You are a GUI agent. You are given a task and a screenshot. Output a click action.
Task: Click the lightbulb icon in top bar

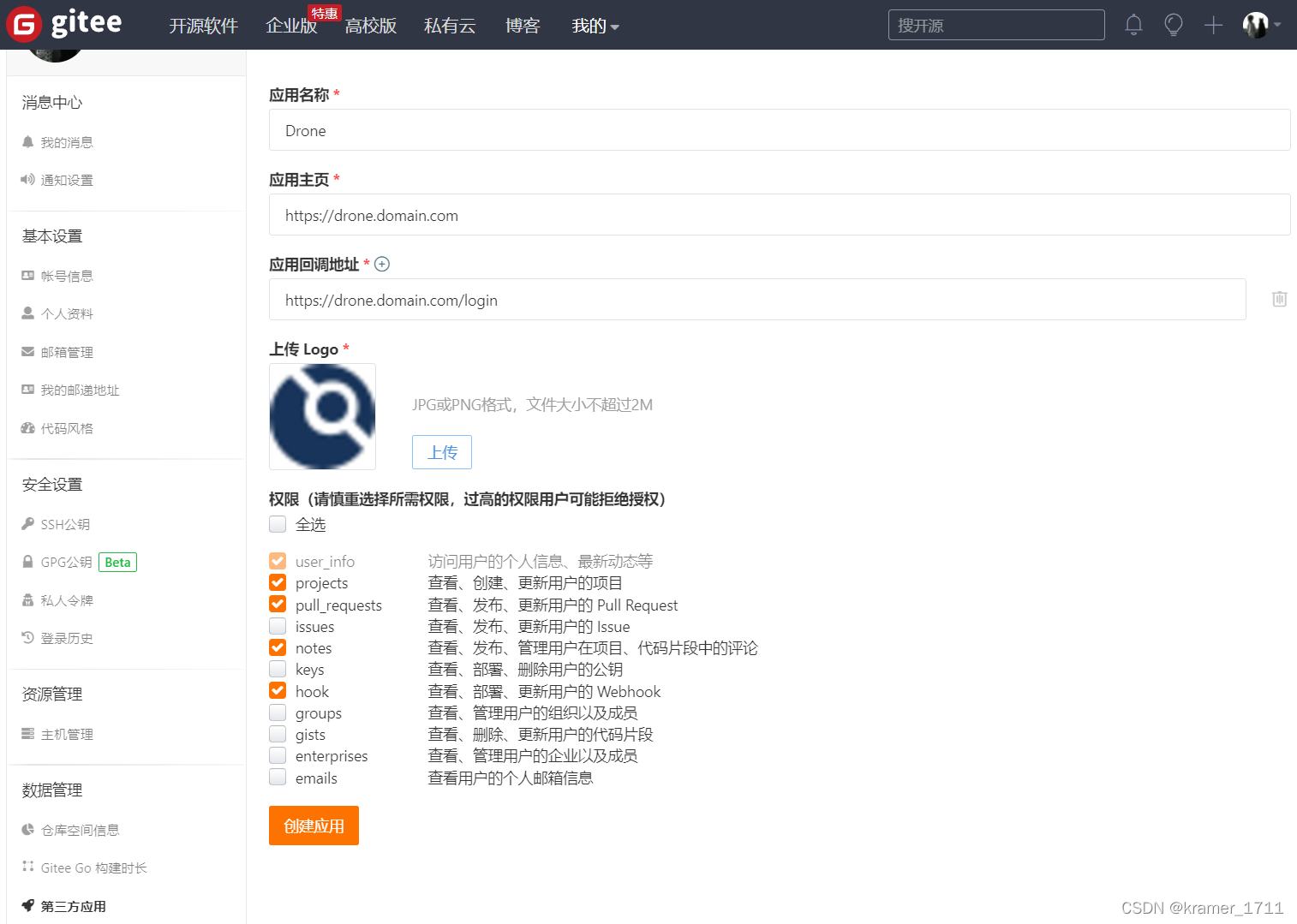tap(1173, 25)
